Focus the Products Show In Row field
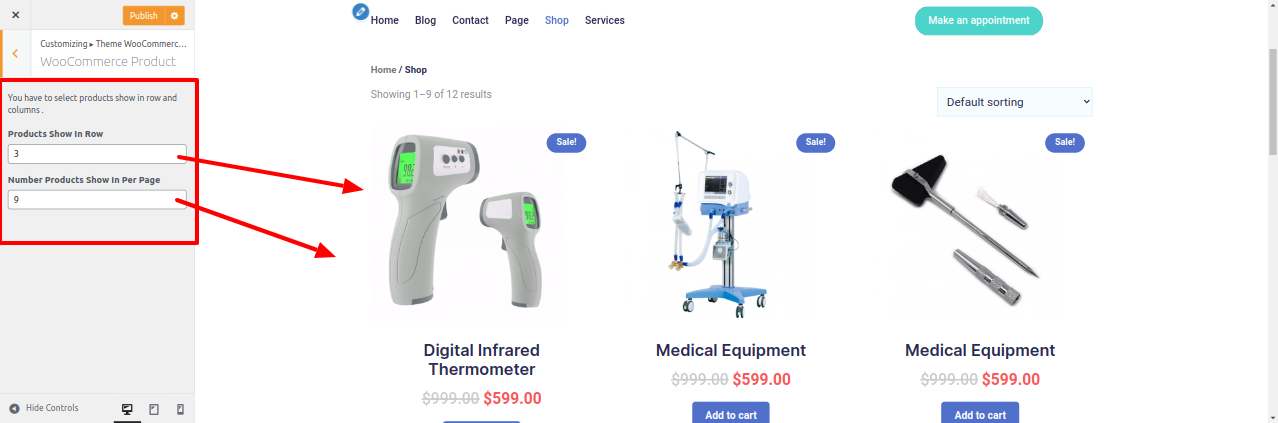Image resolution: width=1278 pixels, height=423 pixels. click(97, 153)
